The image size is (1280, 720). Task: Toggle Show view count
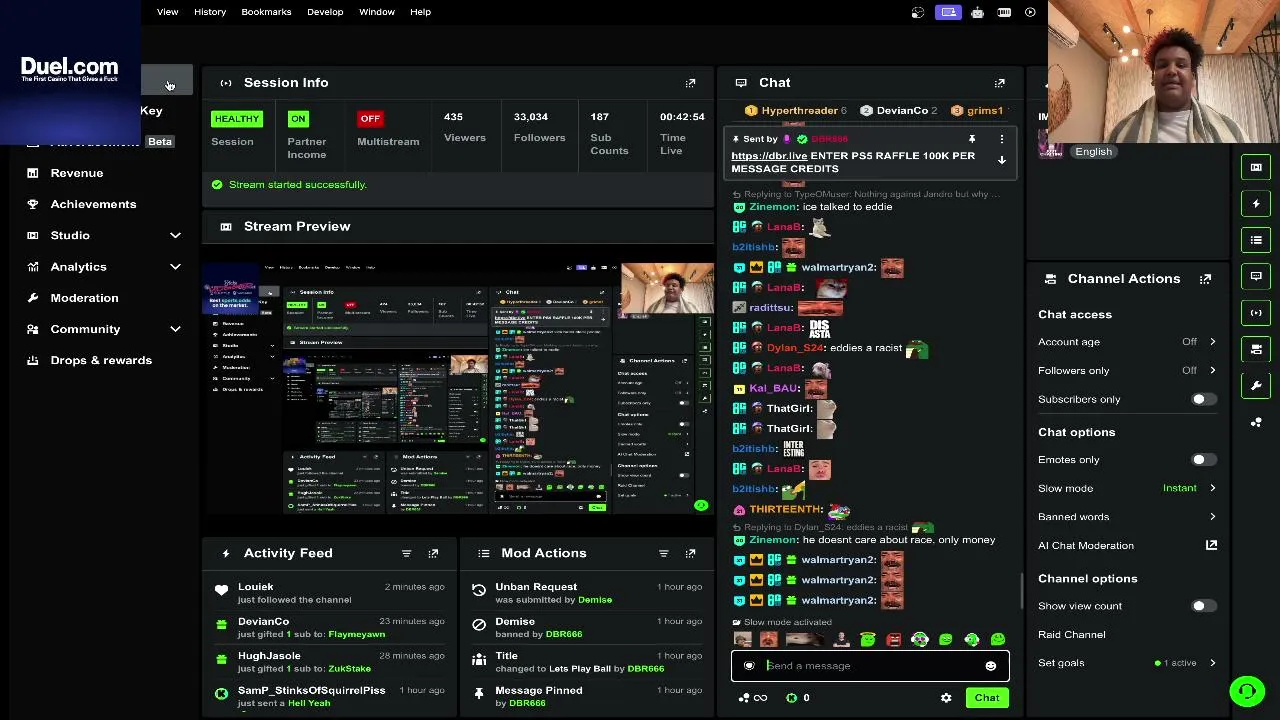[1203, 606]
